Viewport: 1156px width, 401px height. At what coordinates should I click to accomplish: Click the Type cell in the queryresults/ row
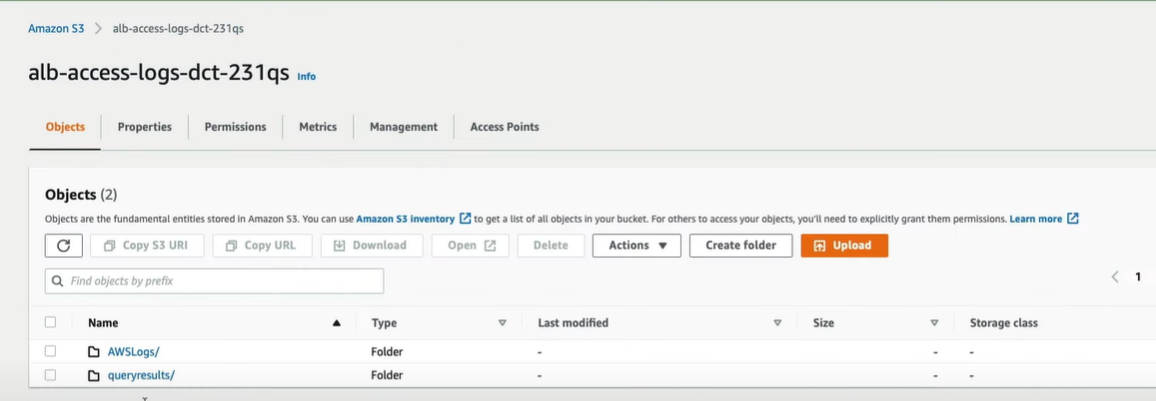click(387, 376)
